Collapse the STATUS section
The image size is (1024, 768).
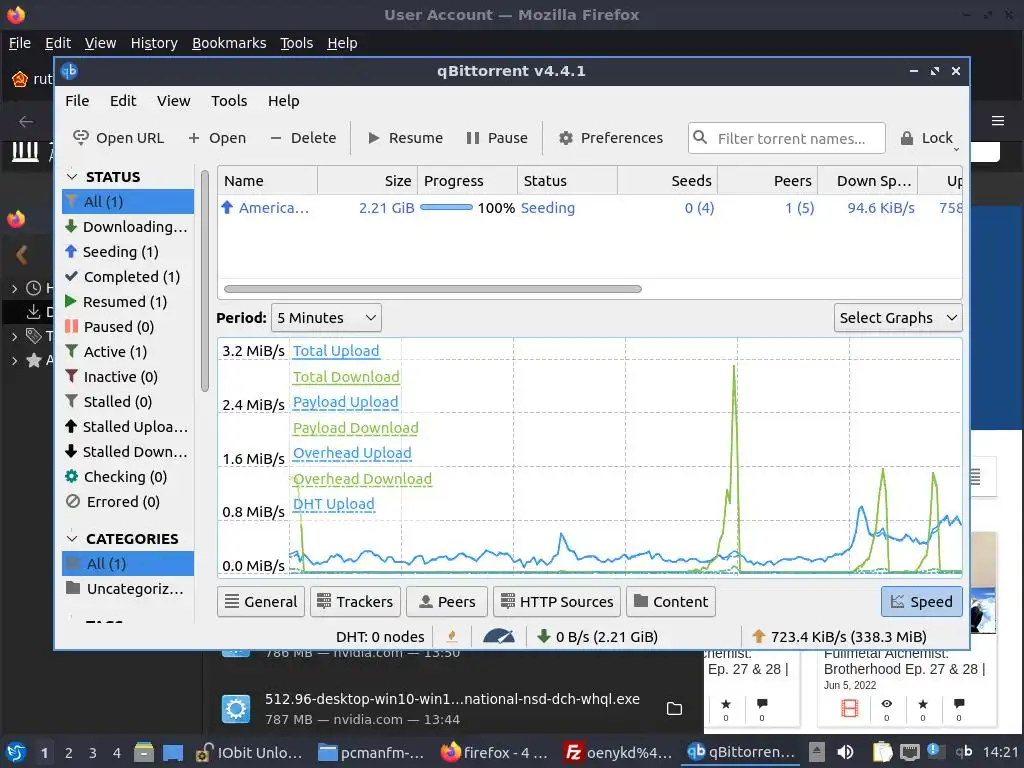click(72, 177)
